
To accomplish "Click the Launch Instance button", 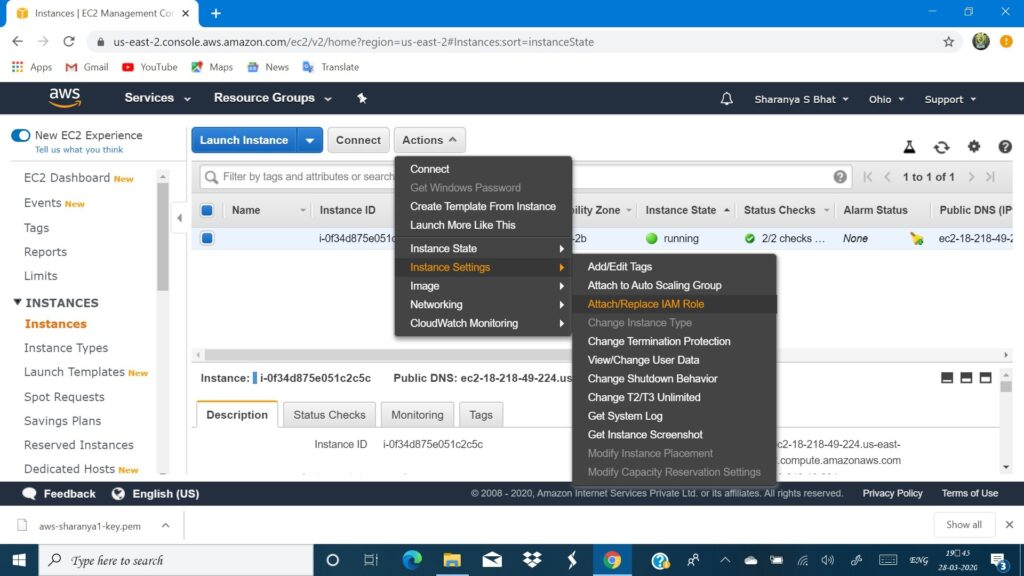I will click(244, 140).
